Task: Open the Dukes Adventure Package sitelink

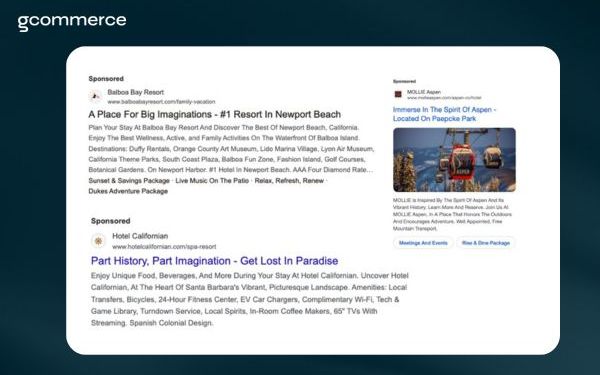Action: pos(128,191)
